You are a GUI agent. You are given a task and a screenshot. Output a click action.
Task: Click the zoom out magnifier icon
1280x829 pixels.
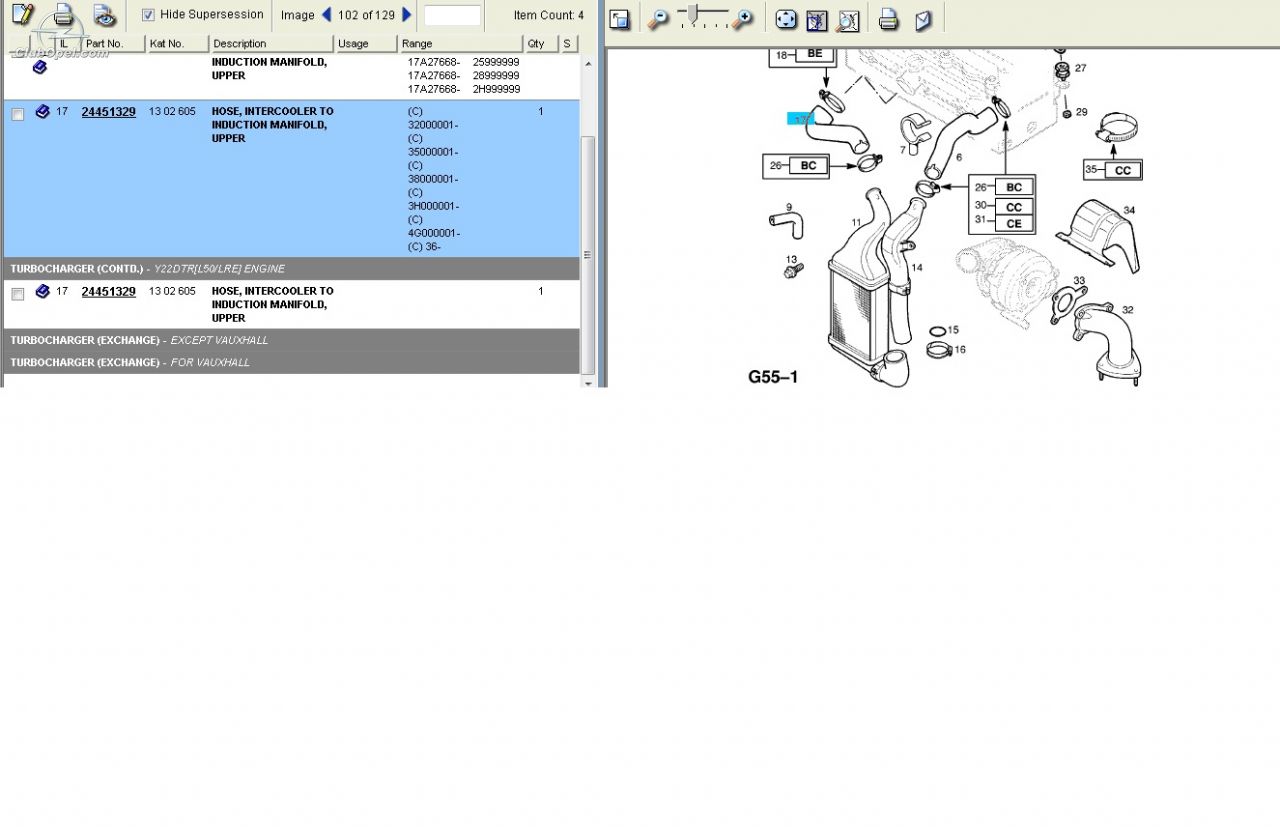658,19
